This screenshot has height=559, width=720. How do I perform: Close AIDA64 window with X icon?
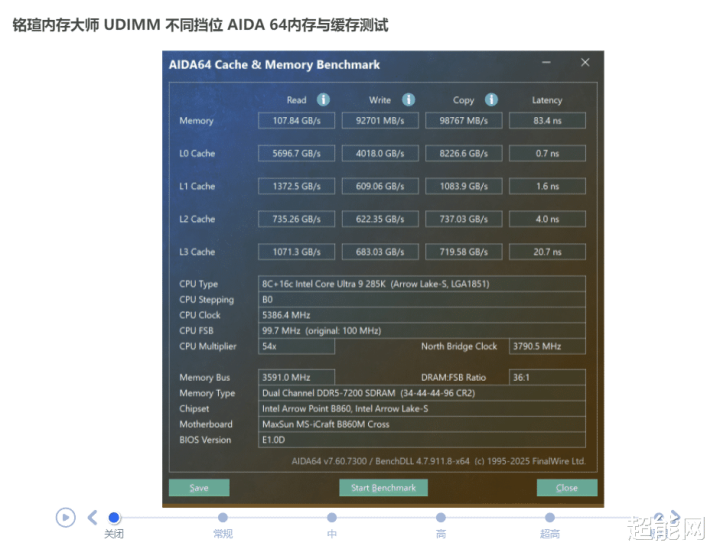coord(585,62)
